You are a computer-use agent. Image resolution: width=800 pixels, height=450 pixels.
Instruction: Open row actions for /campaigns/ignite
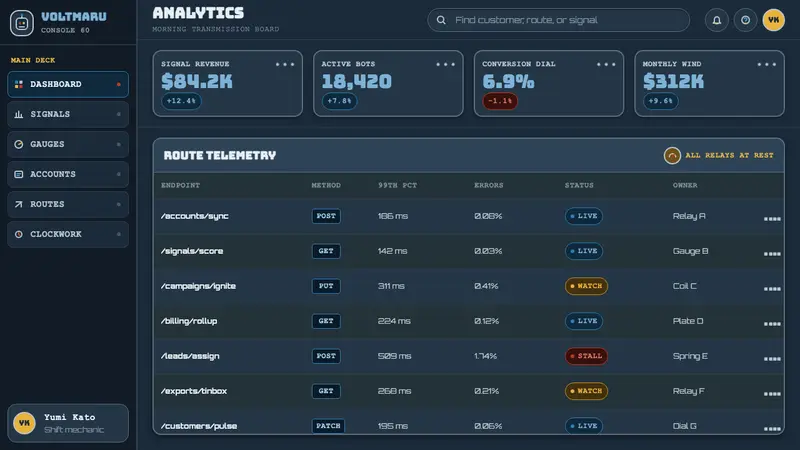coord(772,289)
